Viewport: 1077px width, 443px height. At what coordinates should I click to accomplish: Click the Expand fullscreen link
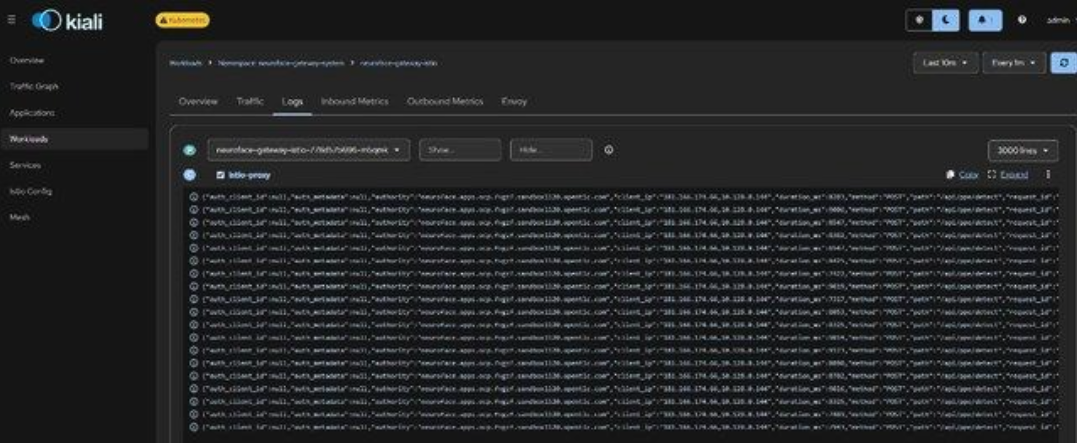[1008, 175]
